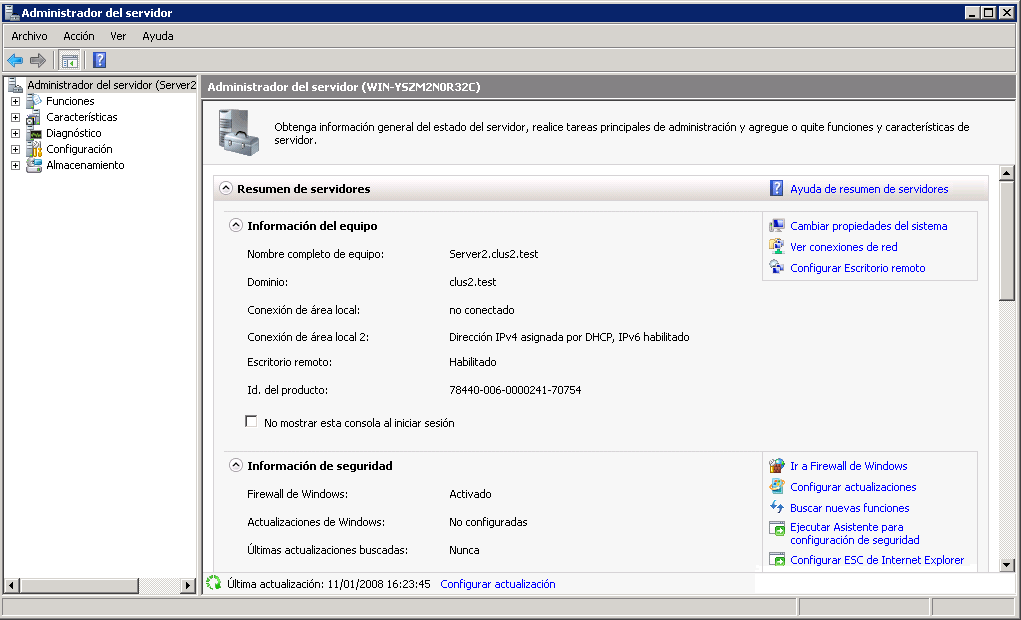Click the main pane scroll-up arrow
This screenshot has height=620, width=1021.
pos(1007,173)
